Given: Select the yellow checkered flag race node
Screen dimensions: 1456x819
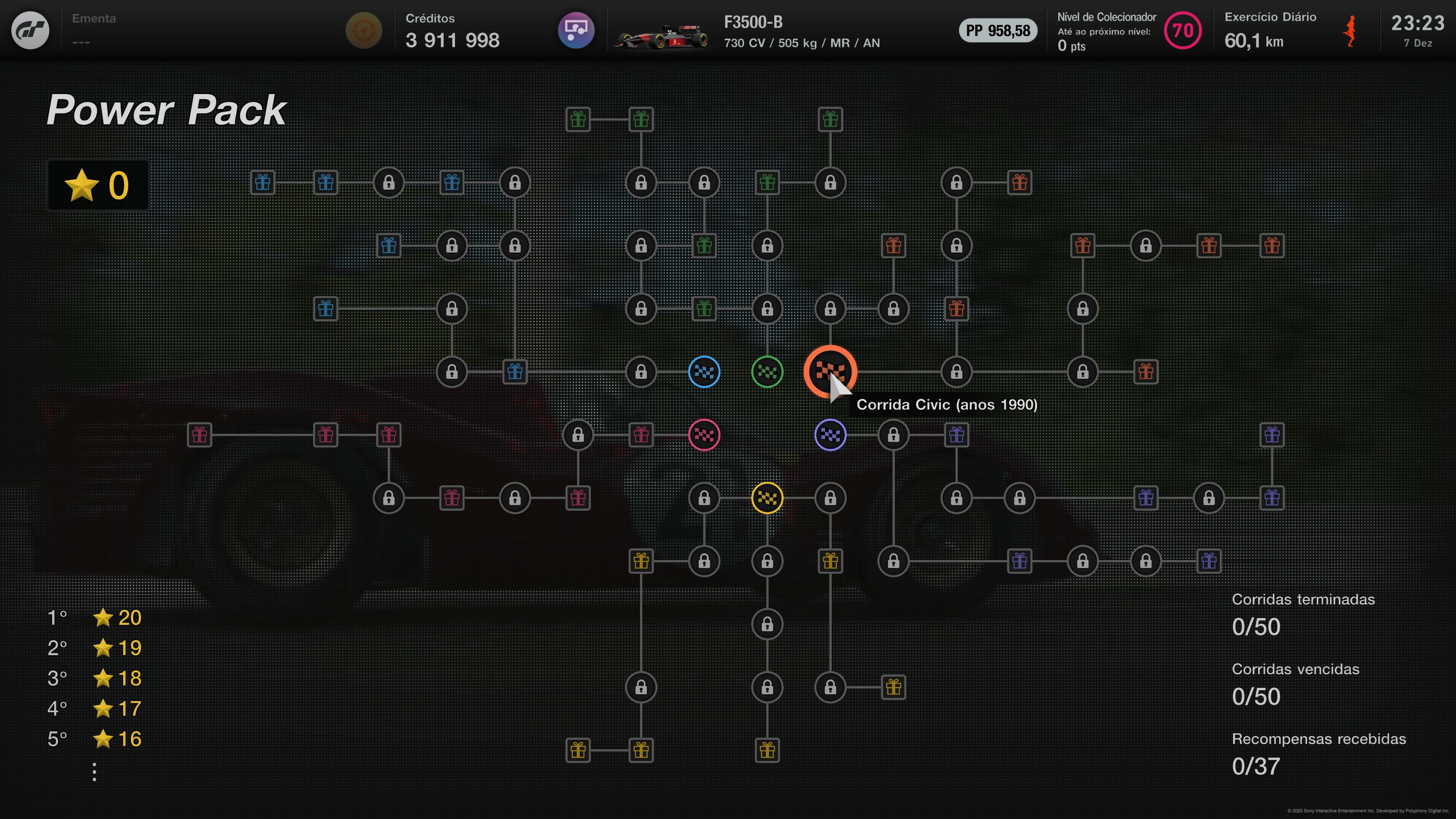Looking at the screenshot, I should 767,498.
